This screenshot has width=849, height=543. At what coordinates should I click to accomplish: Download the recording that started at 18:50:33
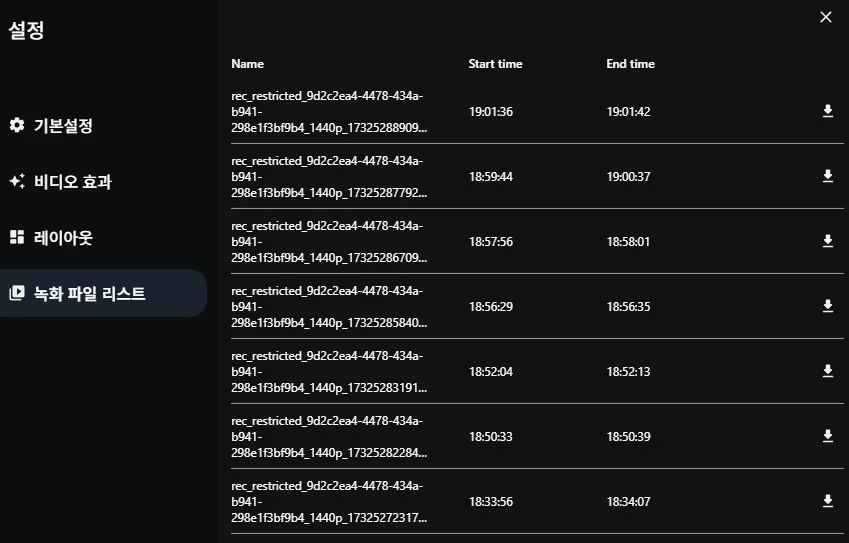click(x=827, y=436)
